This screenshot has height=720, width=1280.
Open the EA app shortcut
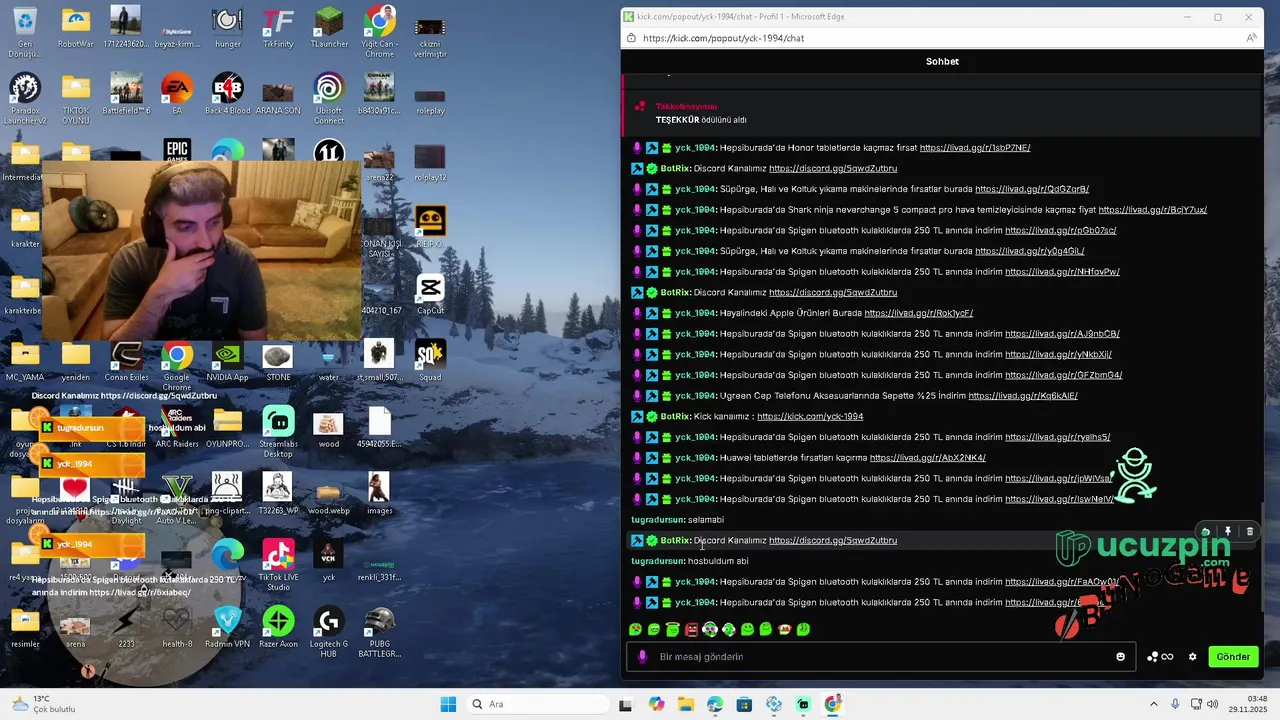[177, 94]
